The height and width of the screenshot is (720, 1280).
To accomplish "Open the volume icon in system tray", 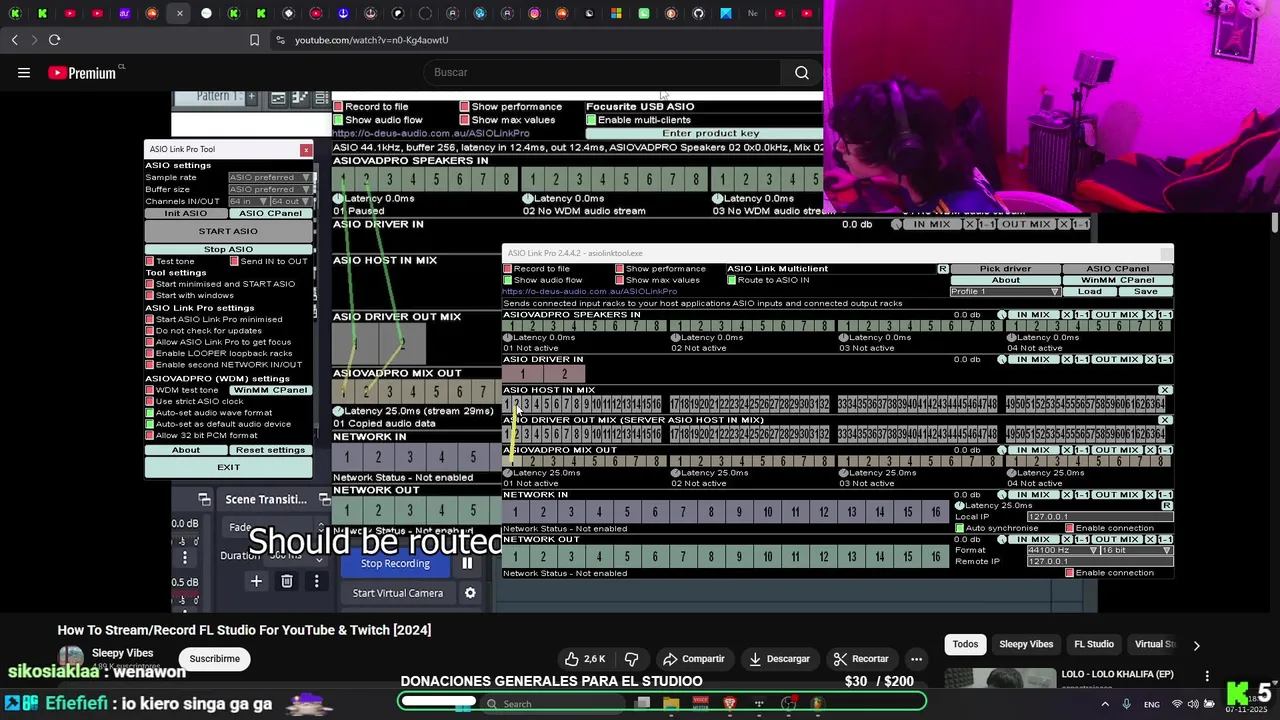I will (1192, 704).
